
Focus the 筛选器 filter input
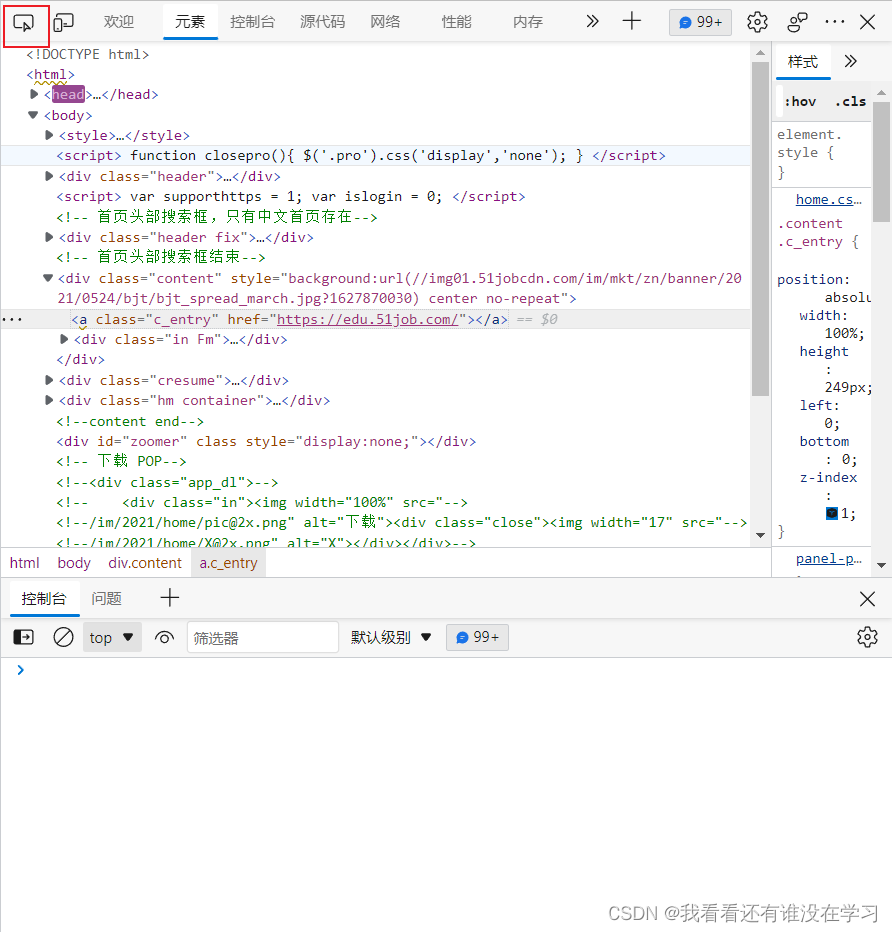point(263,638)
